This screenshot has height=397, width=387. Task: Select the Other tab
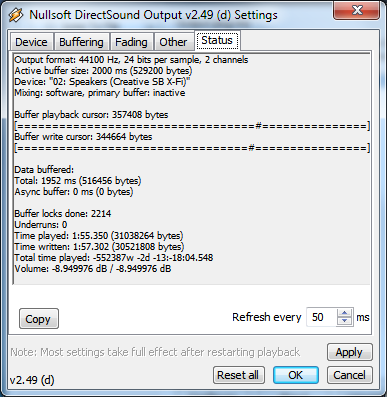pyautogui.click(x=173, y=42)
